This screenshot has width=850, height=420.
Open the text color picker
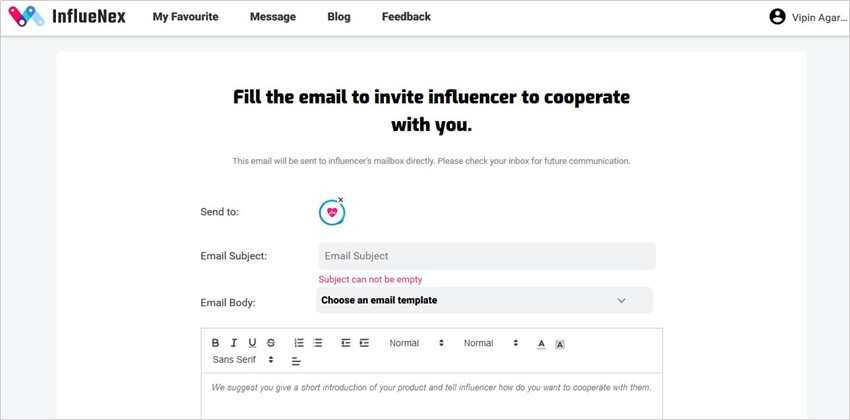point(541,344)
